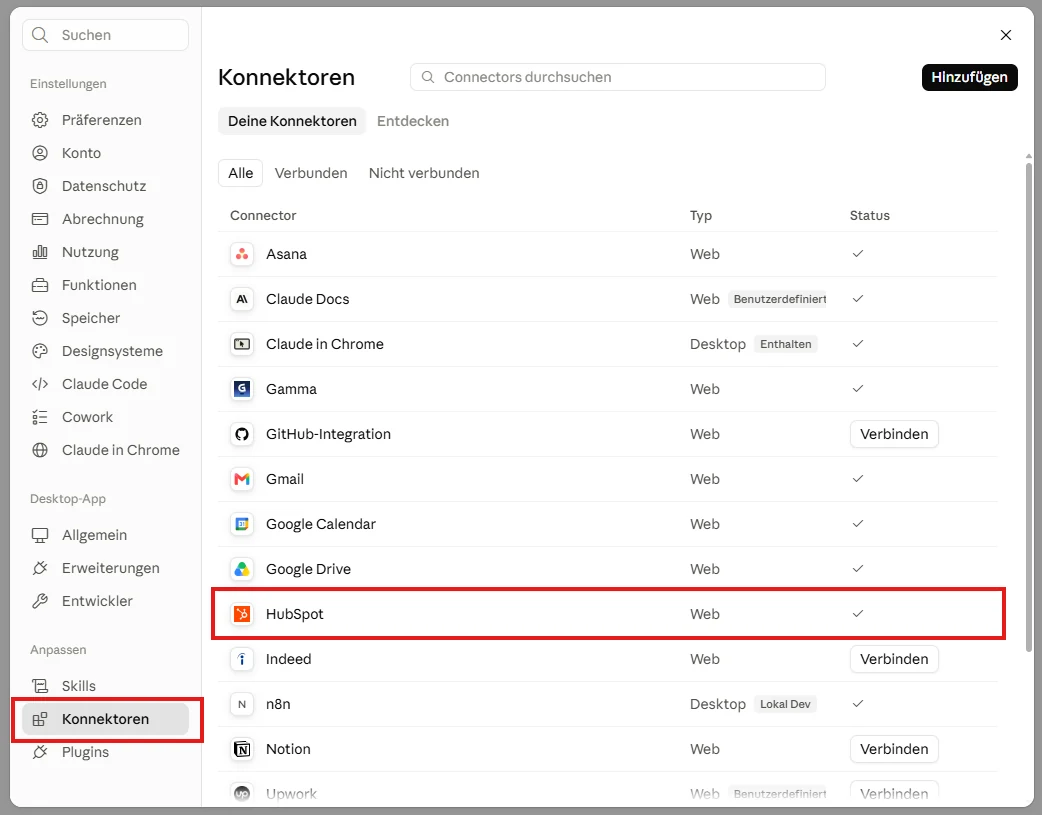1042x815 pixels.
Task: Click the Claude in Chrome connector row icon
Action: tap(242, 344)
